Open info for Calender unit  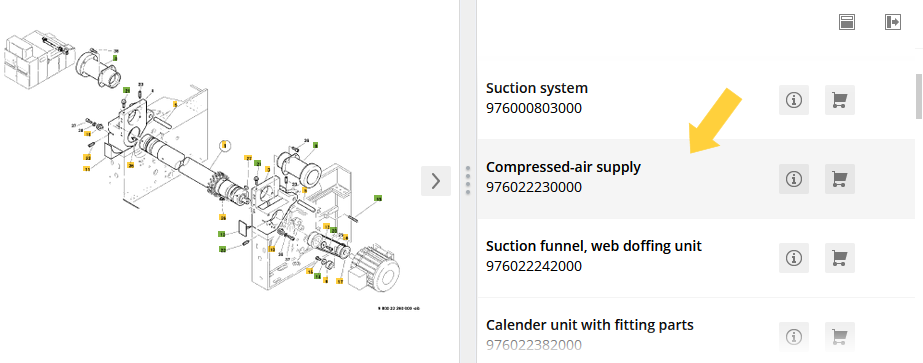coord(793,337)
